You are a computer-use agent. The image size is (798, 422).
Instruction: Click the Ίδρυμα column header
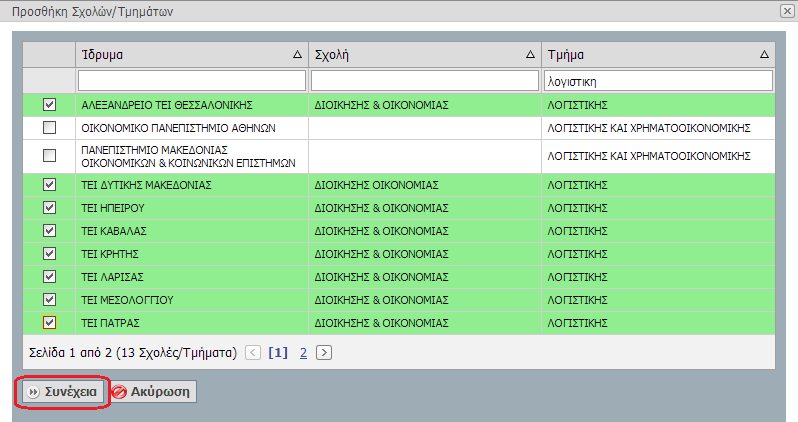pyautogui.click(x=192, y=54)
